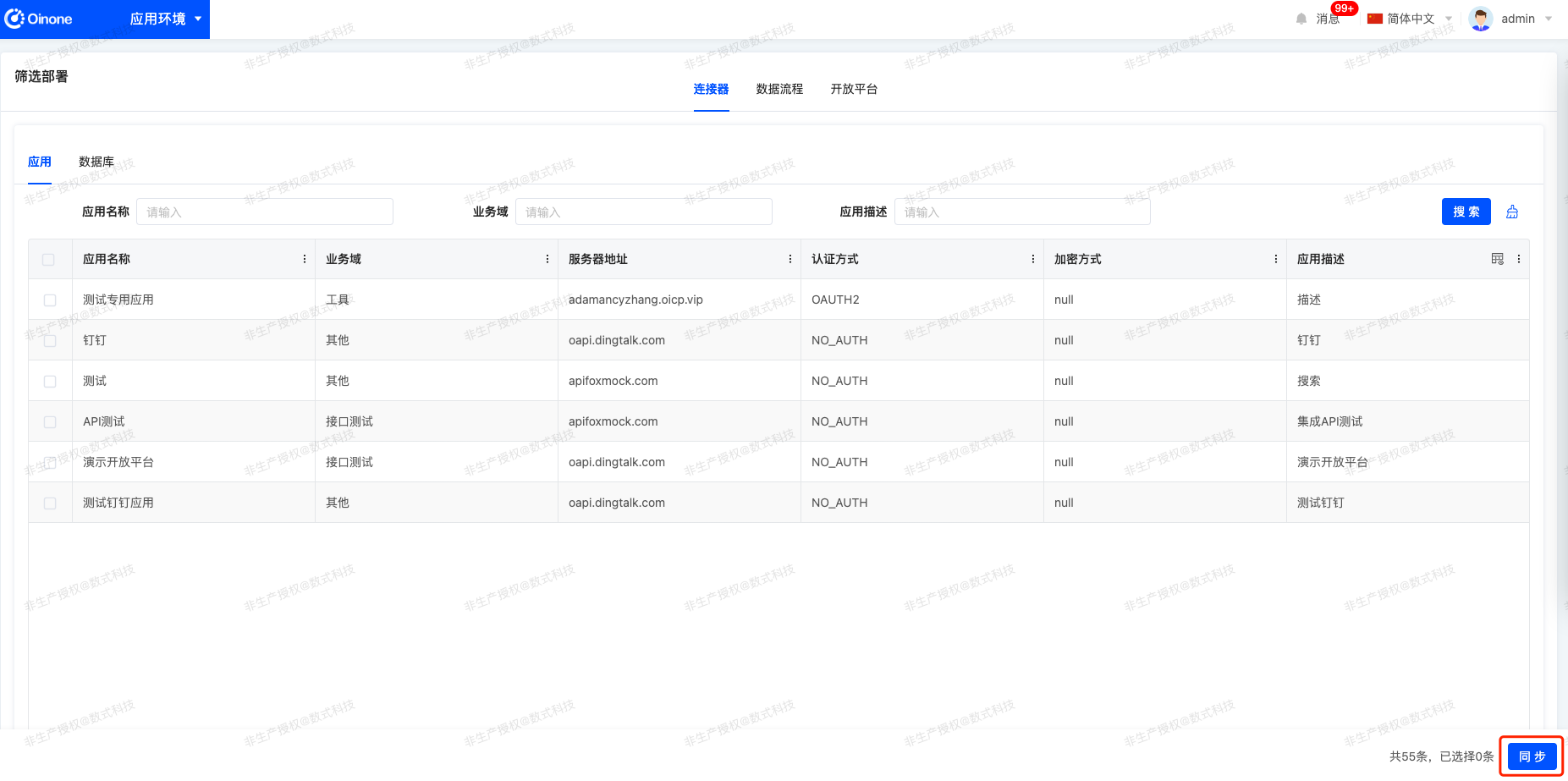
Task: Open 服务器地址 column menu dots
Action: click(790, 259)
